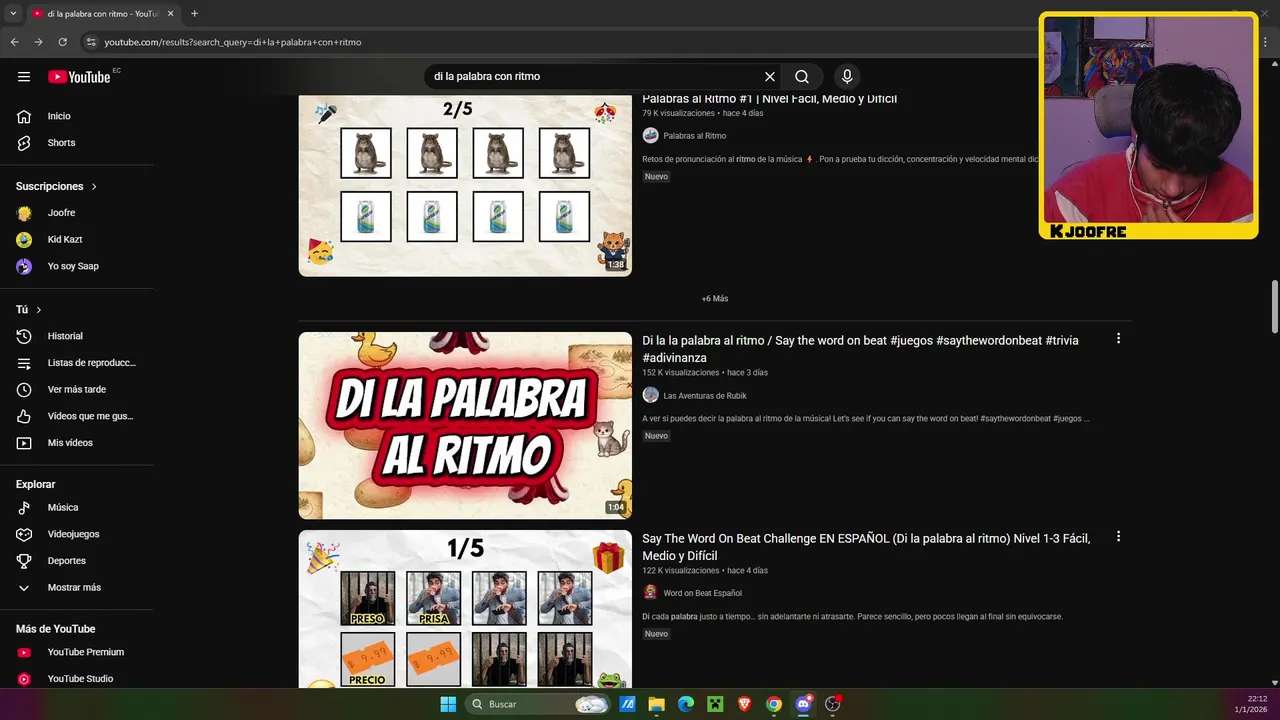Open options menu for Las Aventuras de Rubik video
The image size is (1280, 720).
point(1118,339)
